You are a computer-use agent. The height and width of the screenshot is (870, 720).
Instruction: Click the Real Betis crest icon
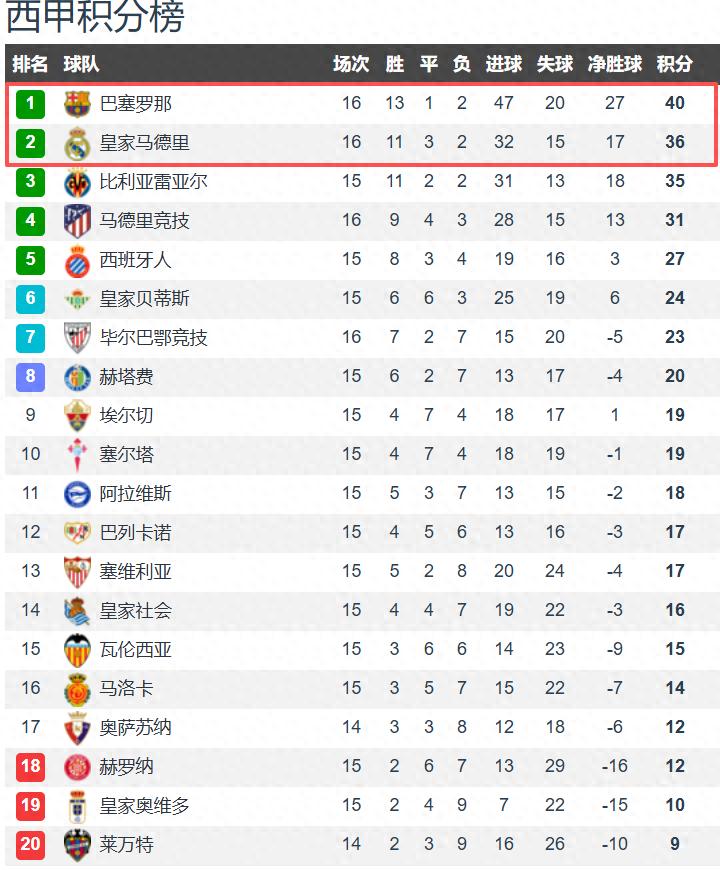77,298
